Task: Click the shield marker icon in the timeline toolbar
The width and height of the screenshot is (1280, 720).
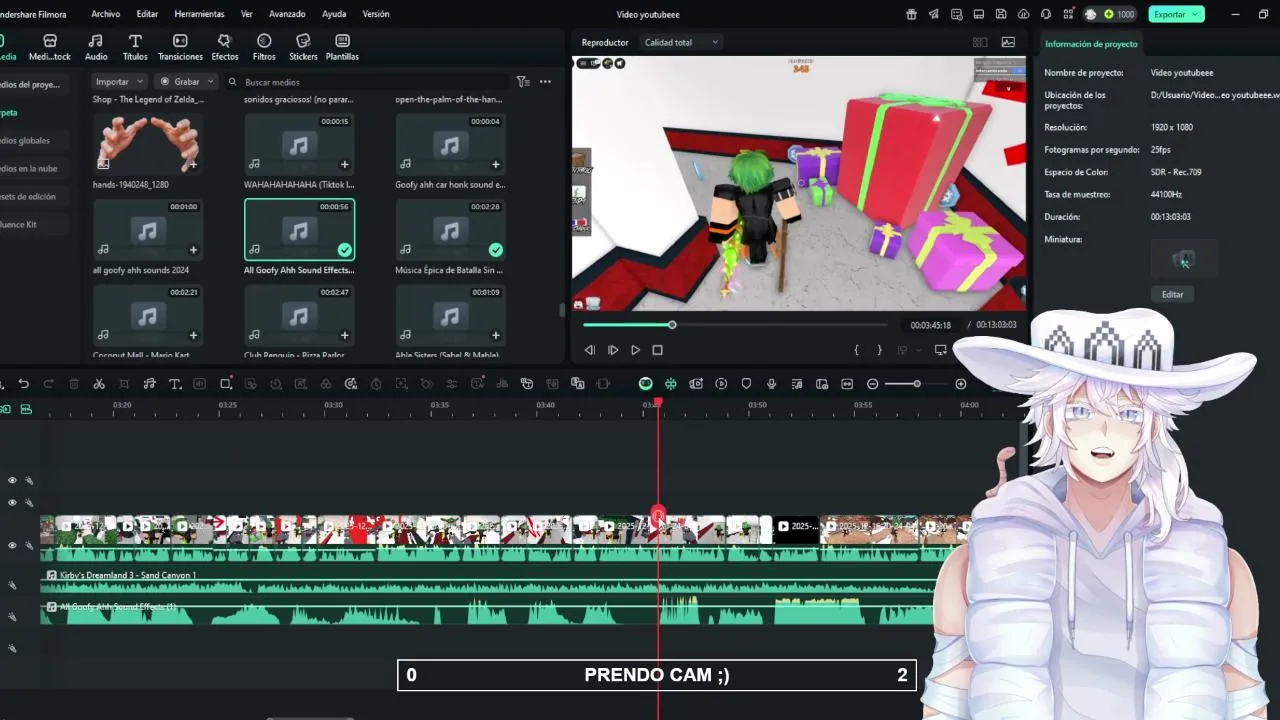Action: (746, 384)
